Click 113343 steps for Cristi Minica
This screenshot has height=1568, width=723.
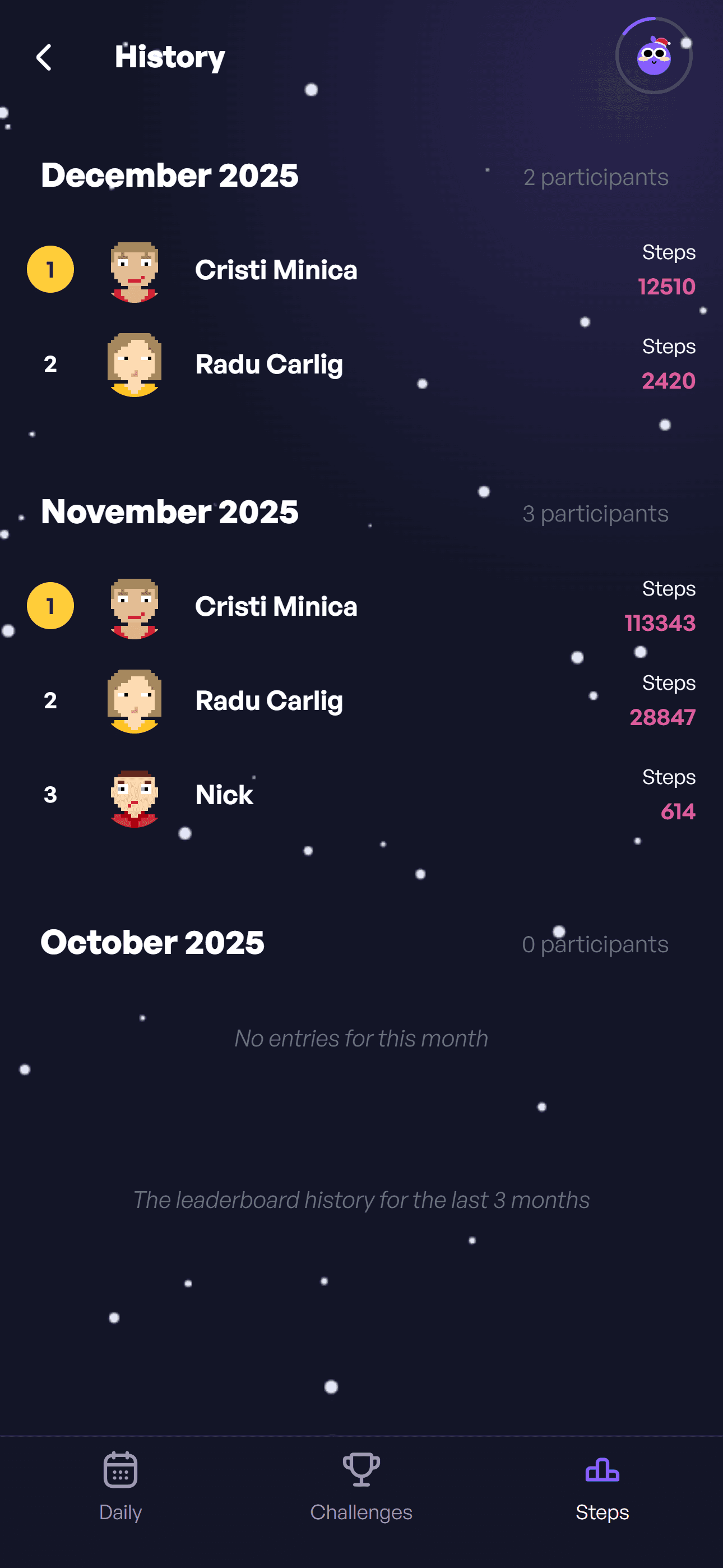660,622
